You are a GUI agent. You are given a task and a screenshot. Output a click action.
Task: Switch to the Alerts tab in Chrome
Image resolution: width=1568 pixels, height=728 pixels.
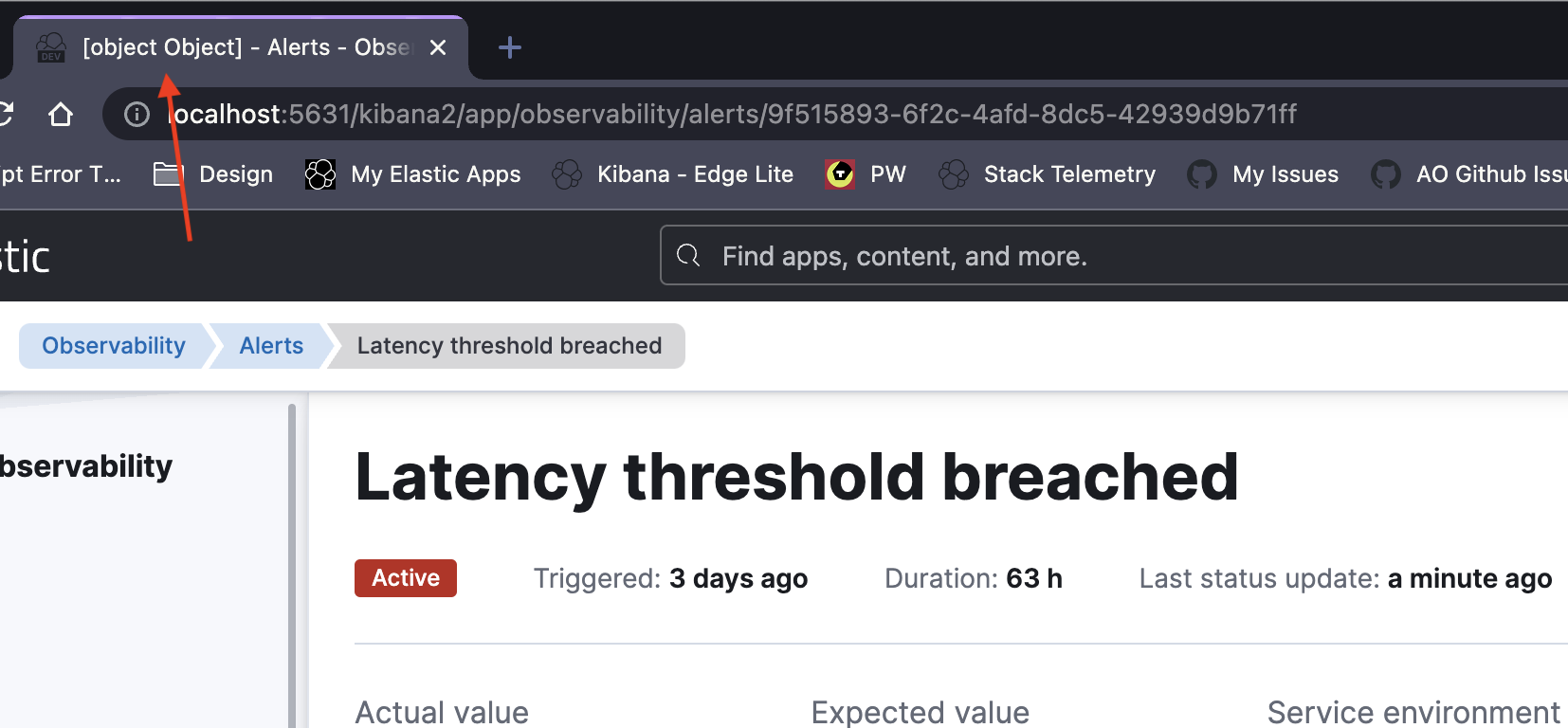coord(237,46)
